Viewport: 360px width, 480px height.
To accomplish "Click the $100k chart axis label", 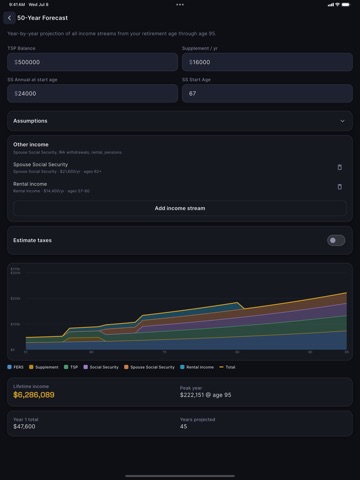I will (15, 324).
